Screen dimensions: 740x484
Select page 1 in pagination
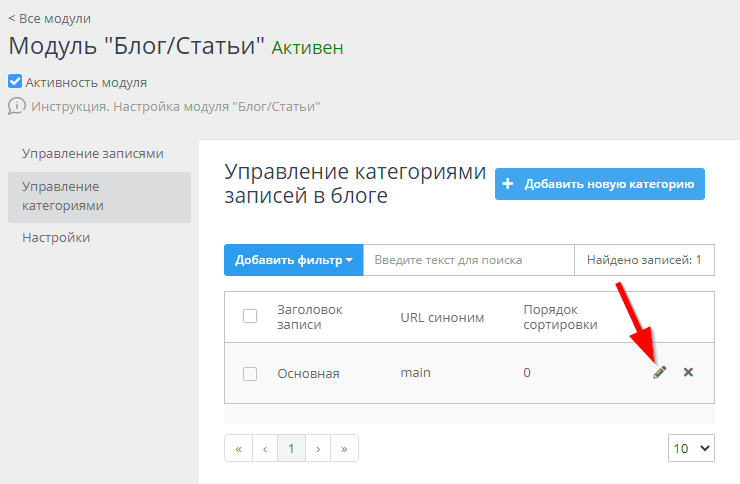(290, 449)
